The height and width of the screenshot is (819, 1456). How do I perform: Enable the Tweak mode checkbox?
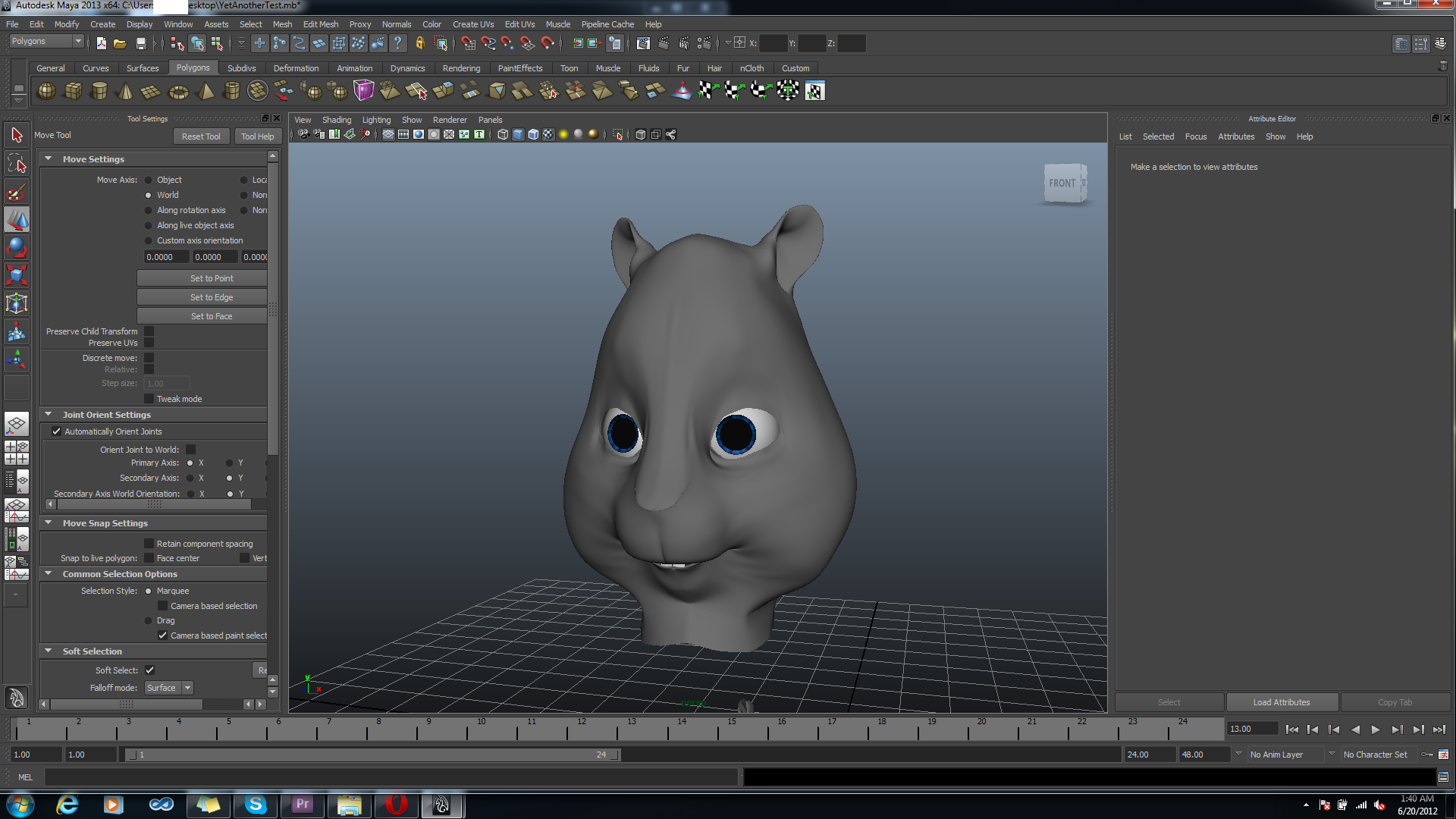(x=149, y=399)
